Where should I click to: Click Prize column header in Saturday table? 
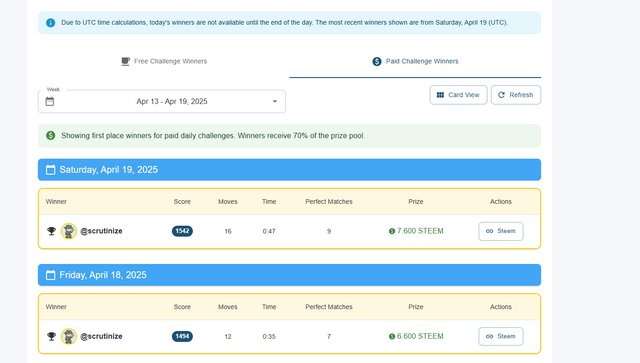point(416,202)
